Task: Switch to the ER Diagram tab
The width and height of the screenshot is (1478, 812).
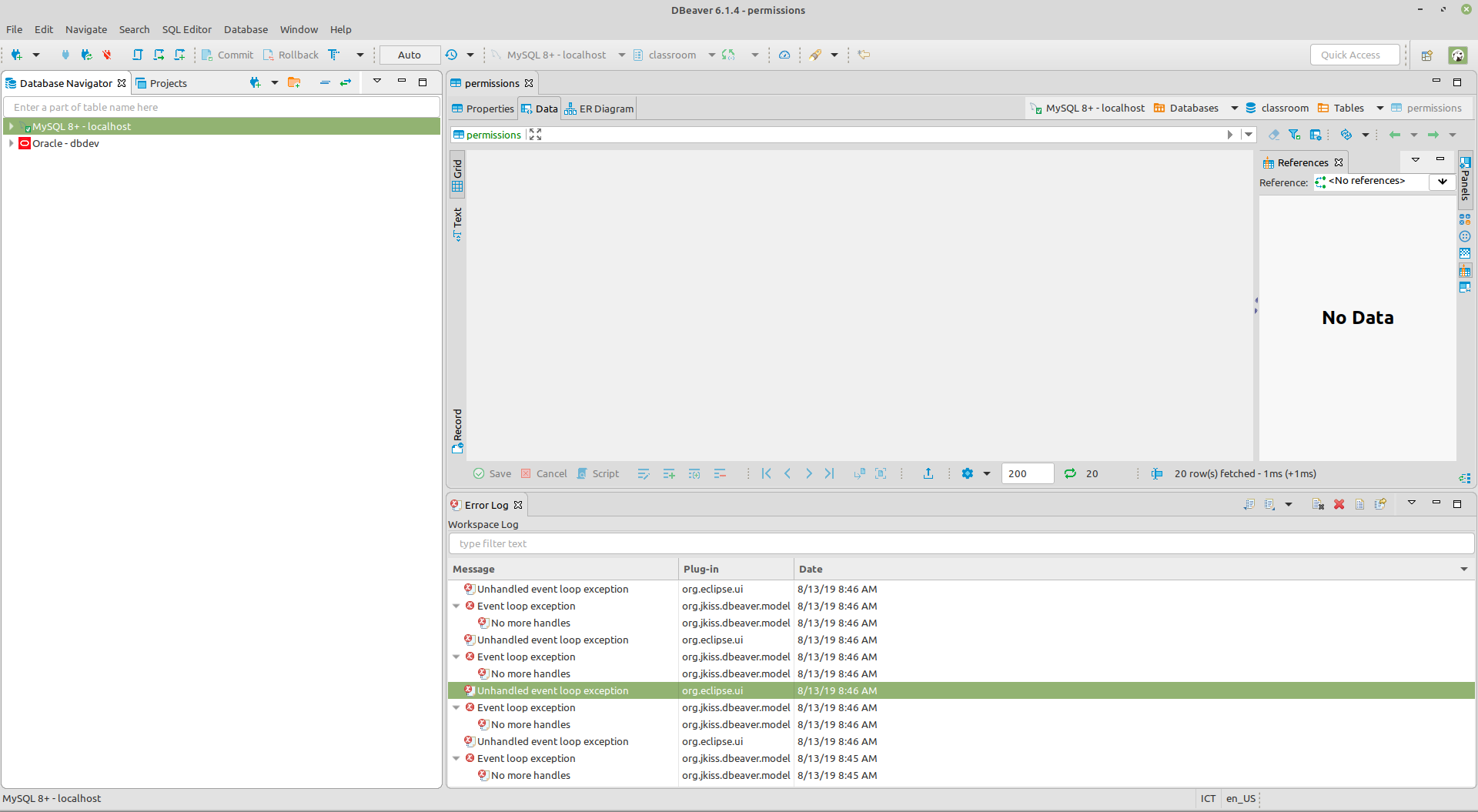Action: coord(599,109)
